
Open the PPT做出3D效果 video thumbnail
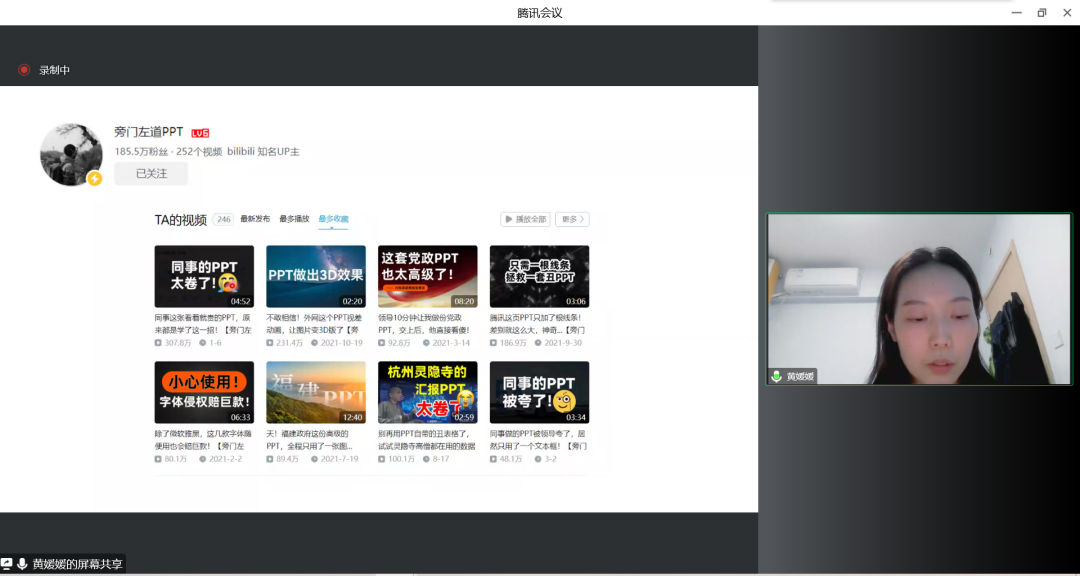[316, 276]
